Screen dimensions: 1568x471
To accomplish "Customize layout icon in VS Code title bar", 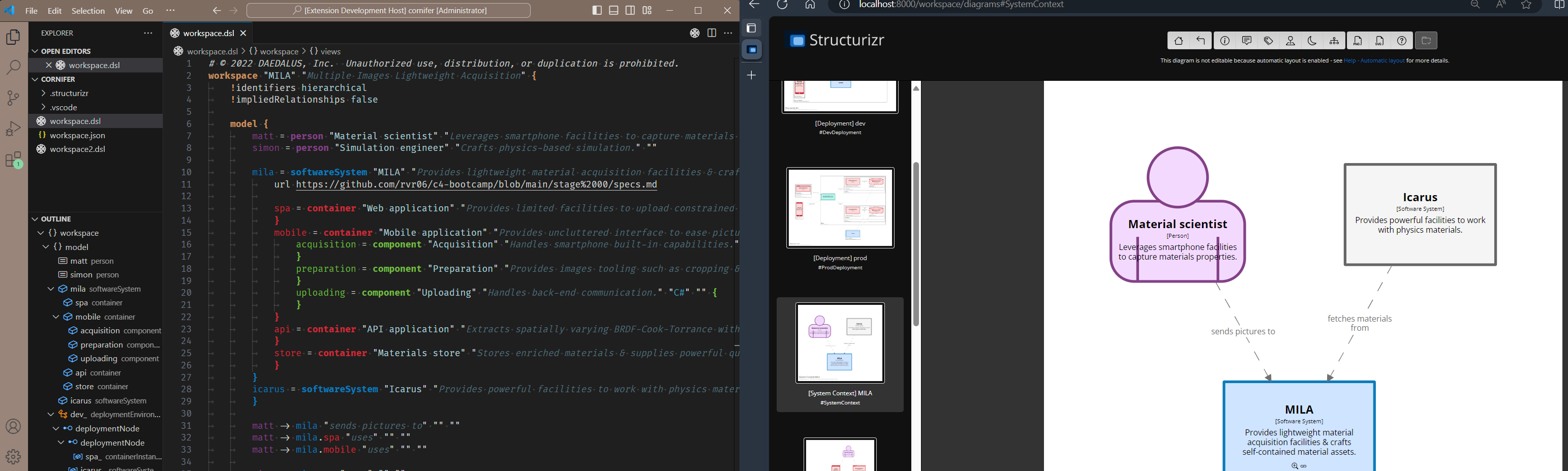I will [647, 10].
